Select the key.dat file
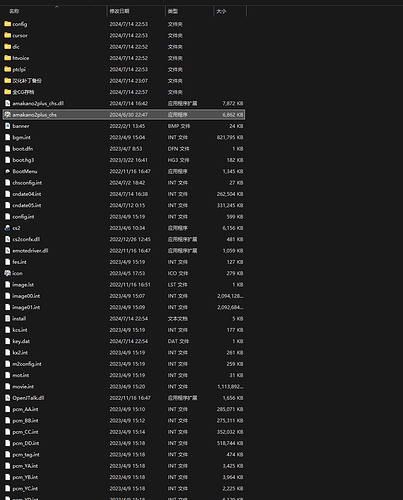403x500 pixels. pos(124,341)
